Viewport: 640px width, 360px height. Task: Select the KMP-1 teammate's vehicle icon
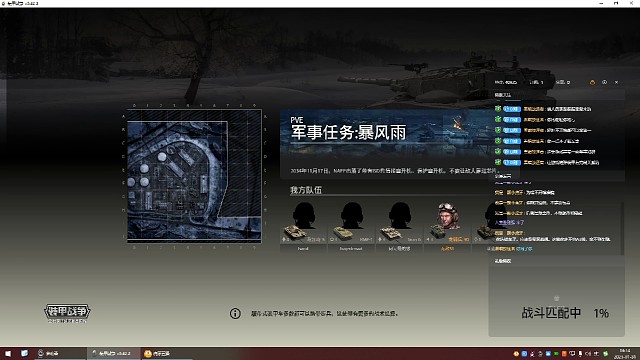[342, 233]
